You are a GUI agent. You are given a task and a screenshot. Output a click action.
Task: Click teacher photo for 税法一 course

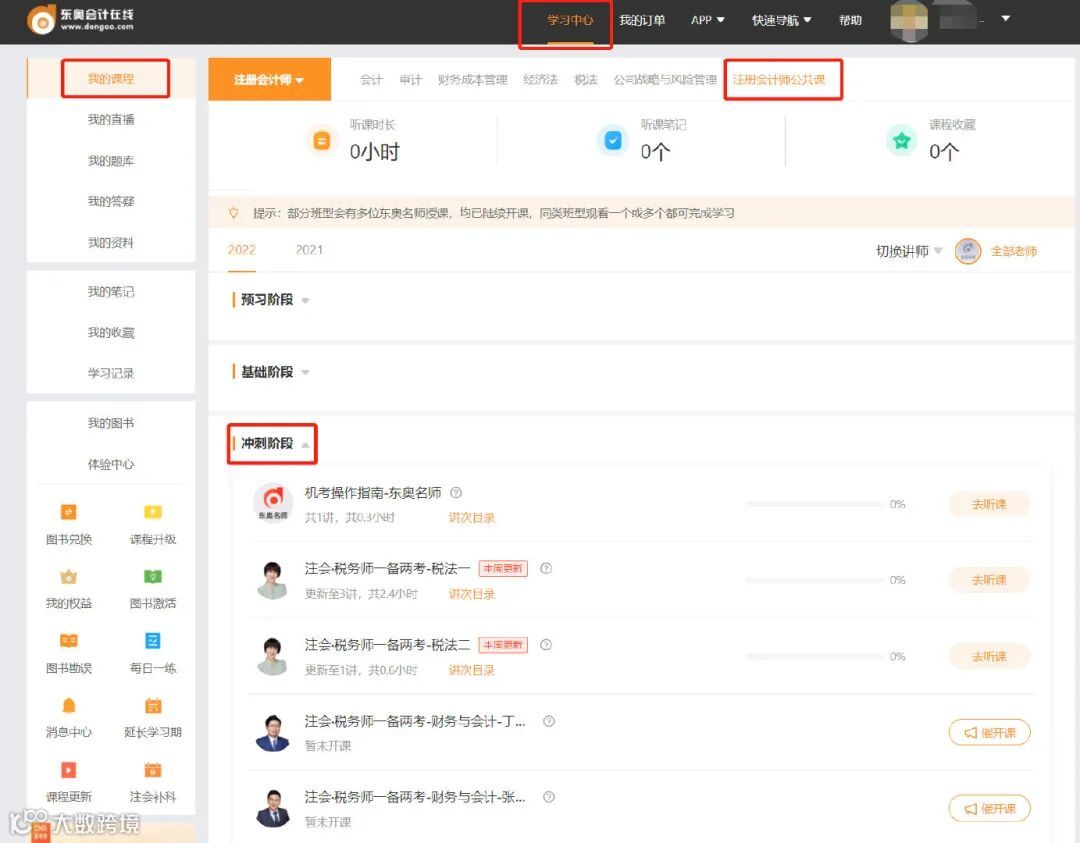pos(273,580)
